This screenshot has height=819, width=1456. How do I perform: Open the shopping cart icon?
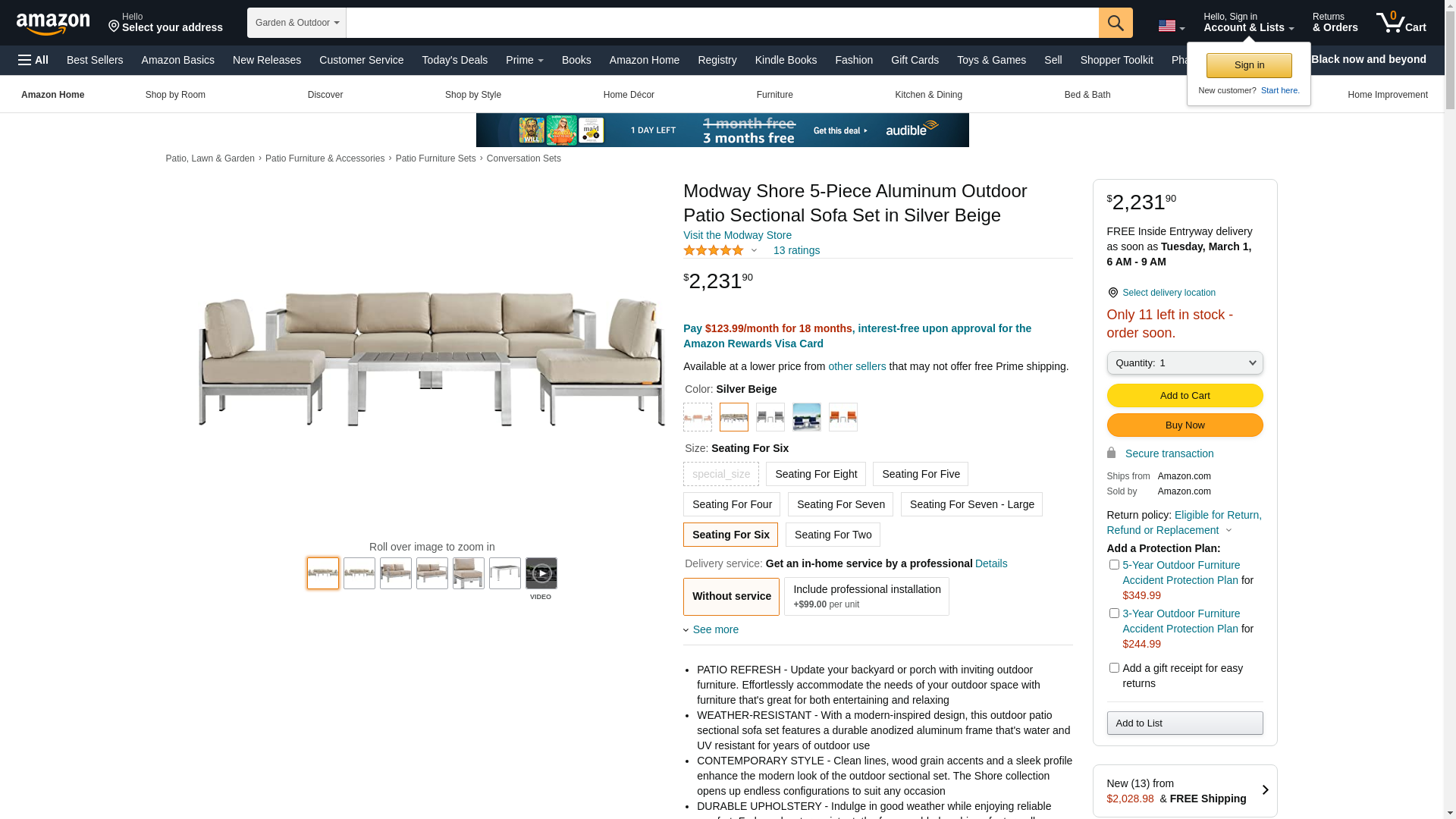coord(1401,22)
